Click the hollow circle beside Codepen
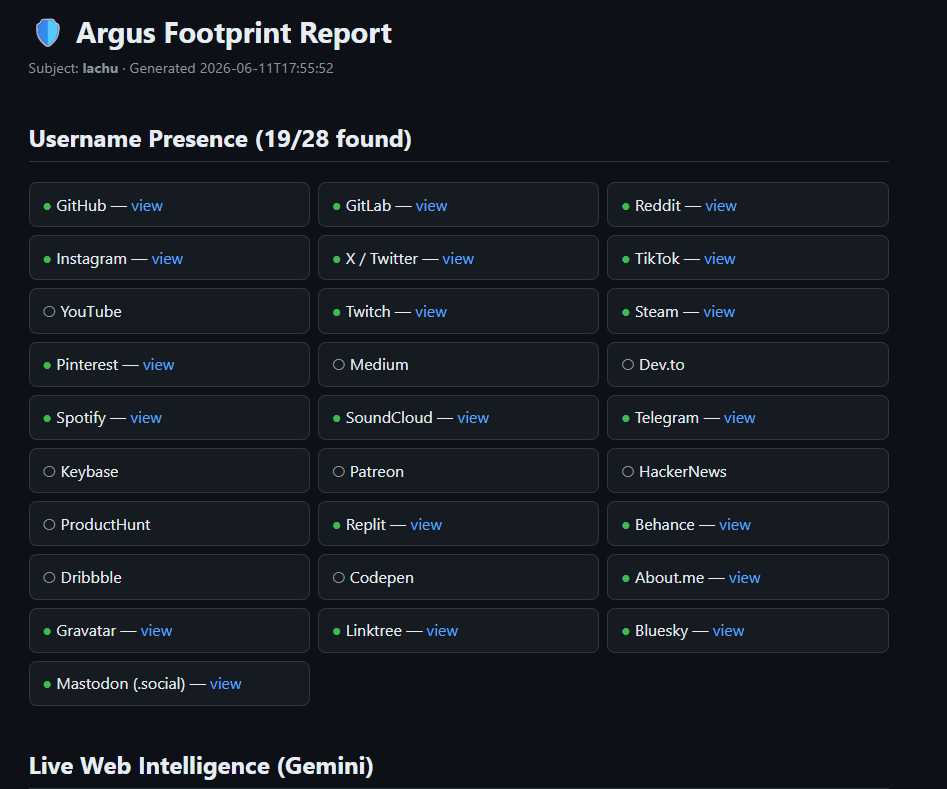 tap(339, 578)
